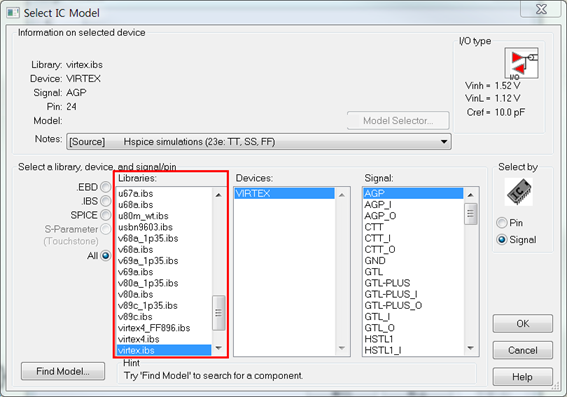
Task: Click the IC chip icon under Select by
Action: pos(519,192)
